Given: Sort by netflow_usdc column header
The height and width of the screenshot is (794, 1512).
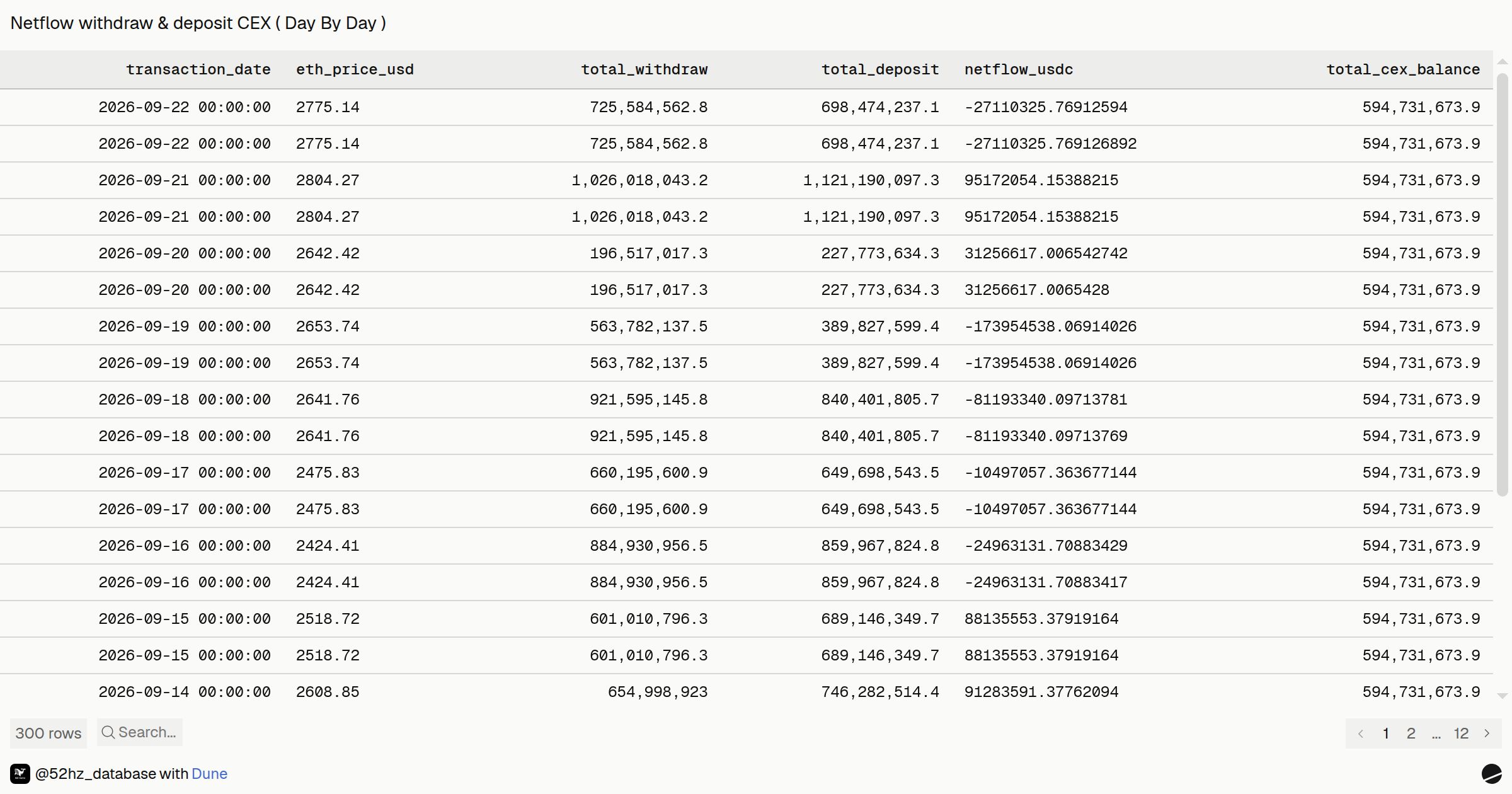Looking at the screenshot, I should coord(1019,69).
